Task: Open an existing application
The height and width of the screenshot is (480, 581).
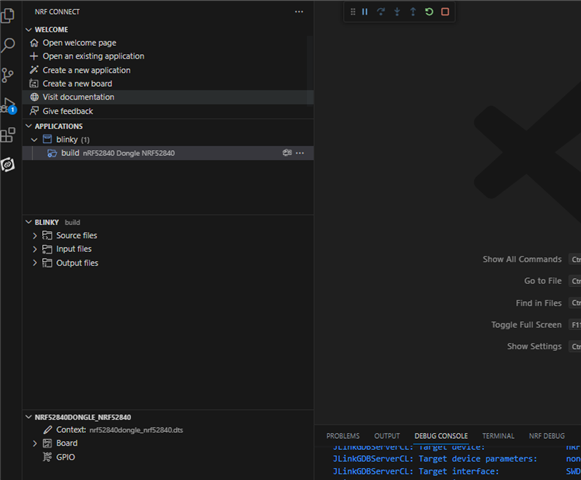Action: click(x=93, y=56)
